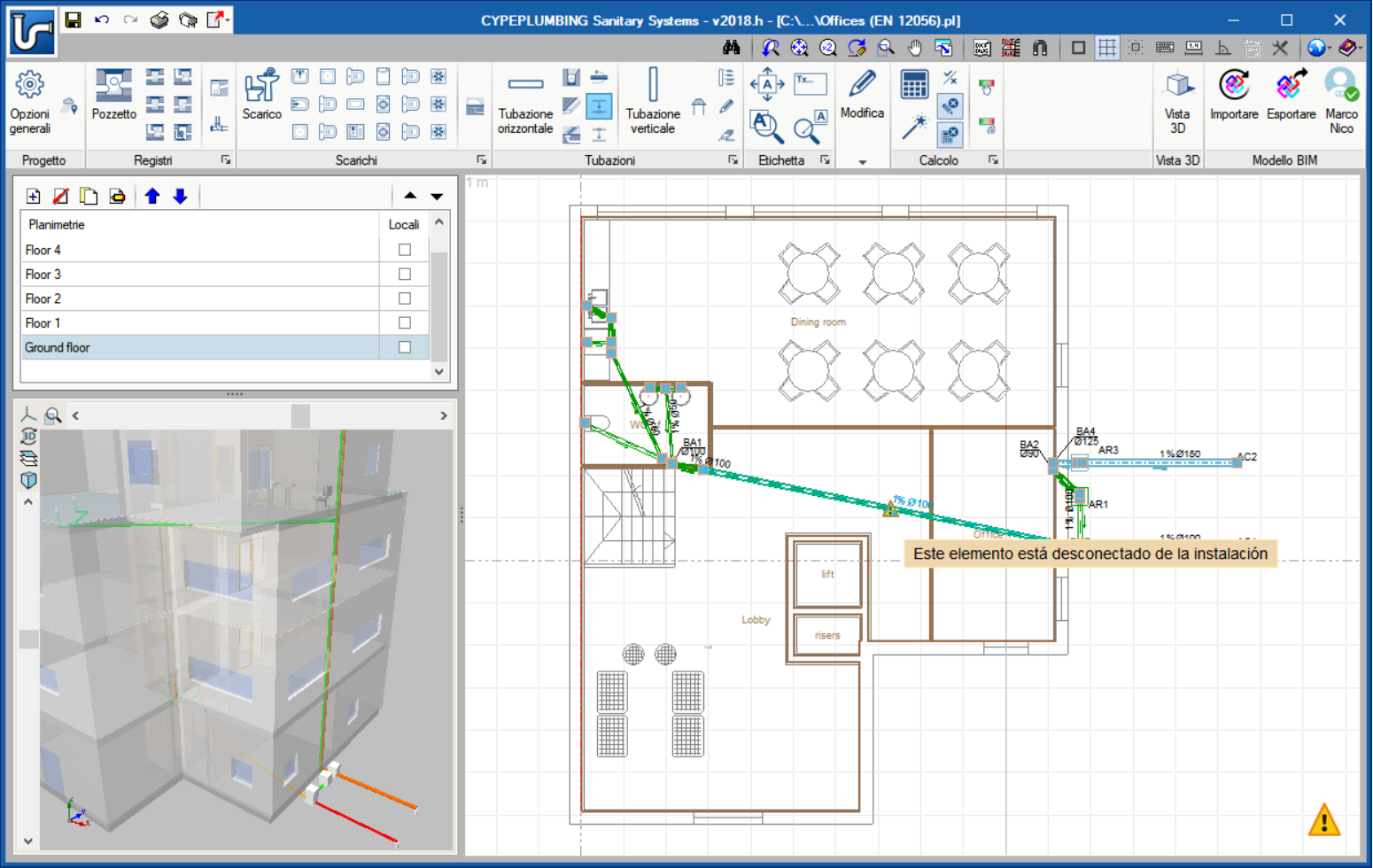Click the 3D view vertical scrollbar thumb
This screenshot has width=1373, height=868.
(28, 639)
